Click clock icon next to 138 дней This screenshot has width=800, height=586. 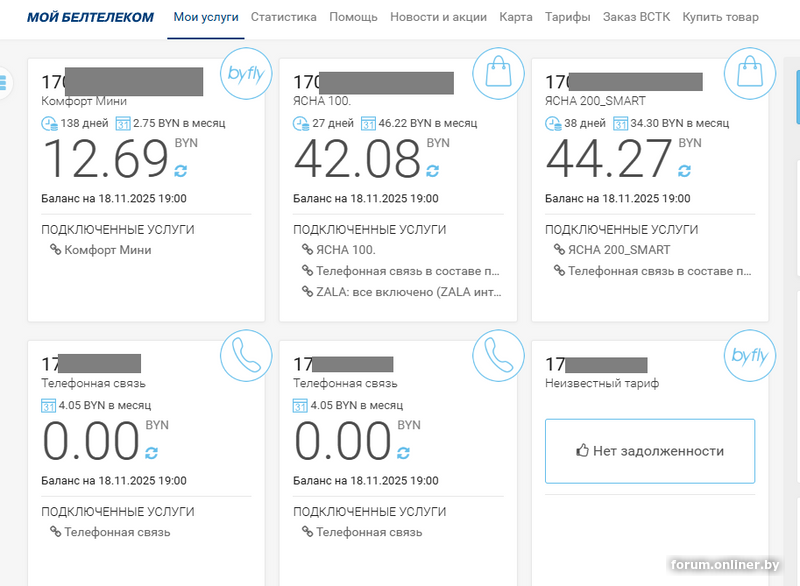pos(49,123)
